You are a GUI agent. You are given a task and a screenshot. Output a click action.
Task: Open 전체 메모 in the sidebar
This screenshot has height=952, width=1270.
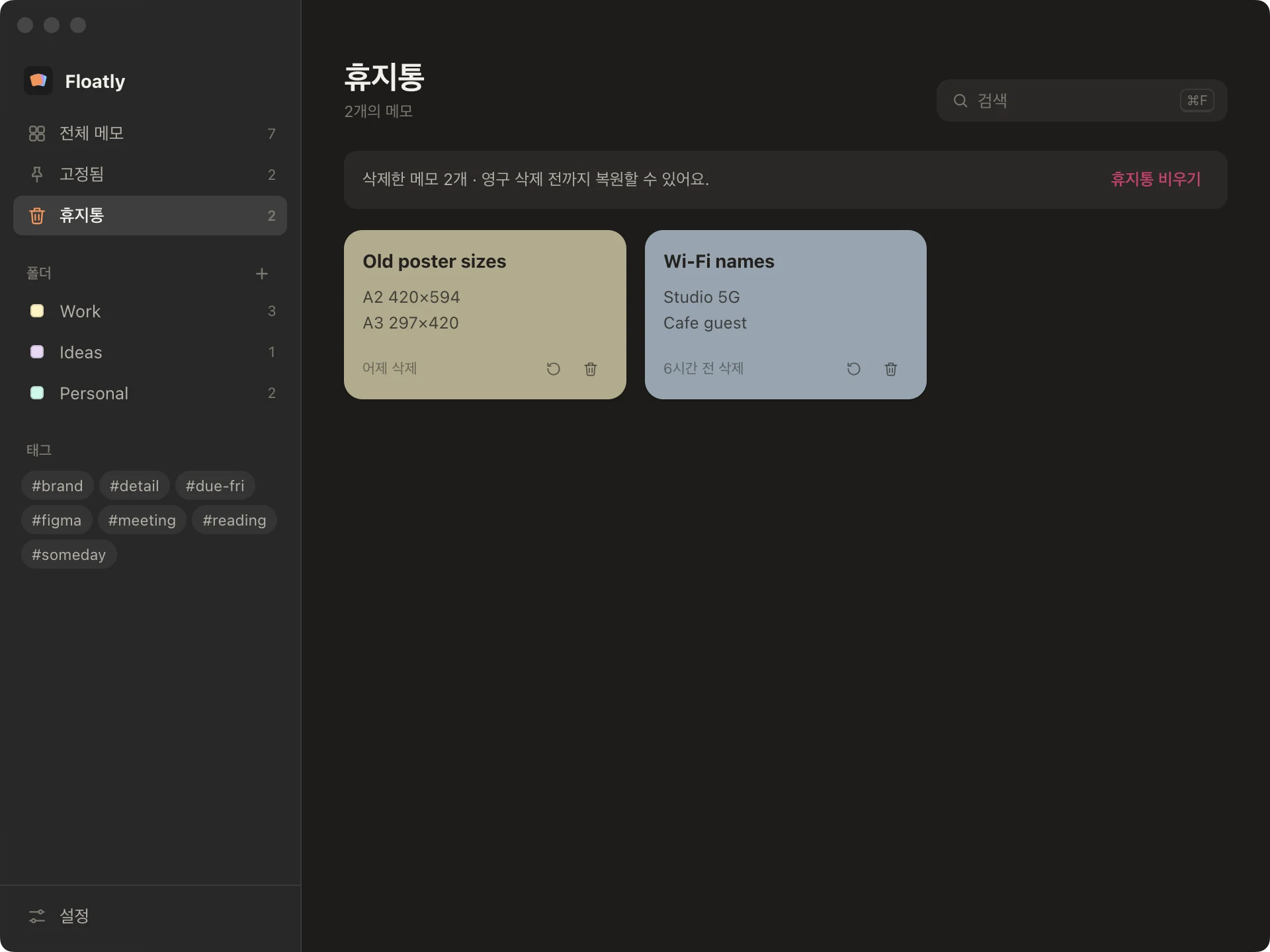click(150, 134)
